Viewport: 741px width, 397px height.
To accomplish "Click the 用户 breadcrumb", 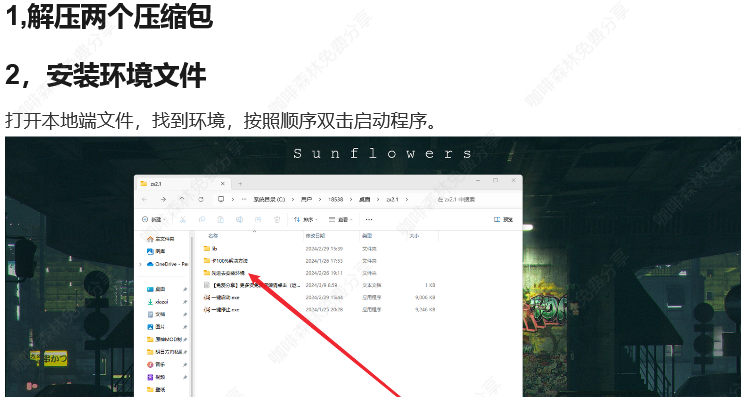I will point(307,199).
